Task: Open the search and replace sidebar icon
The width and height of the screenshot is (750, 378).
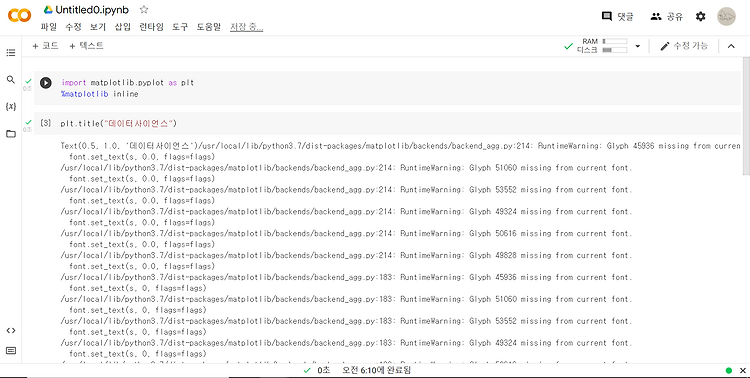Action: pyautogui.click(x=11, y=79)
